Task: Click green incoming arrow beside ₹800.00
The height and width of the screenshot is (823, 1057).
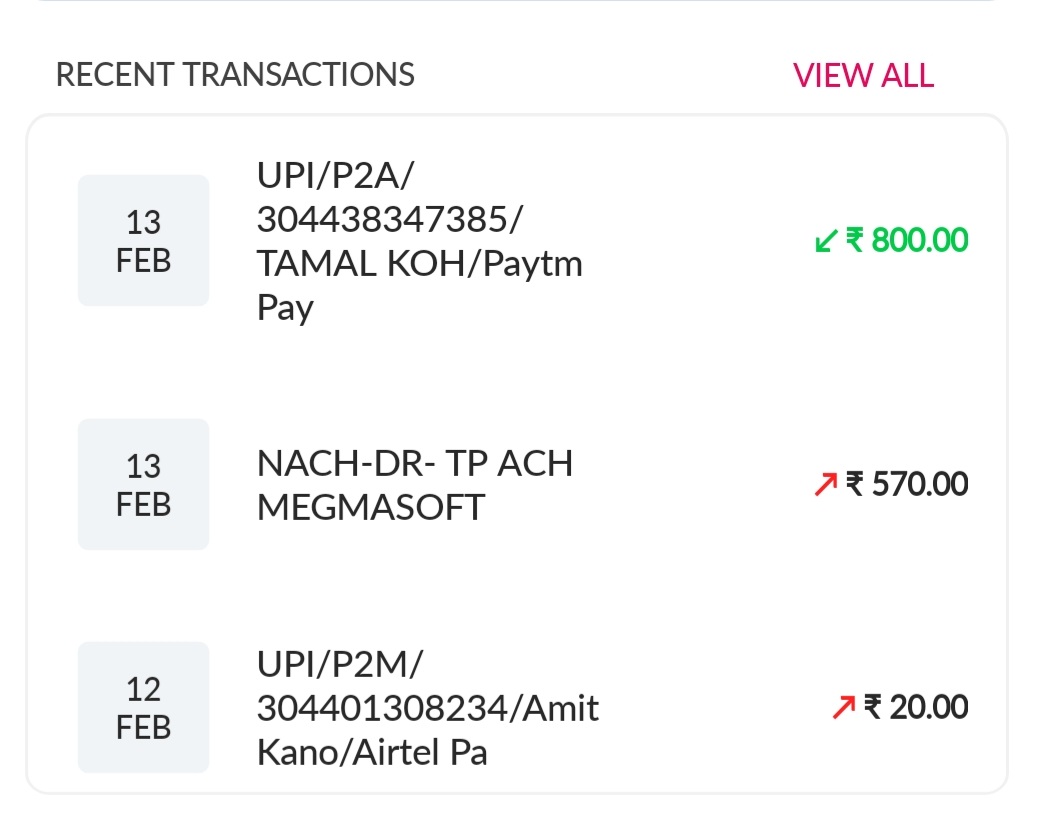Action: [x=826, y=241]
